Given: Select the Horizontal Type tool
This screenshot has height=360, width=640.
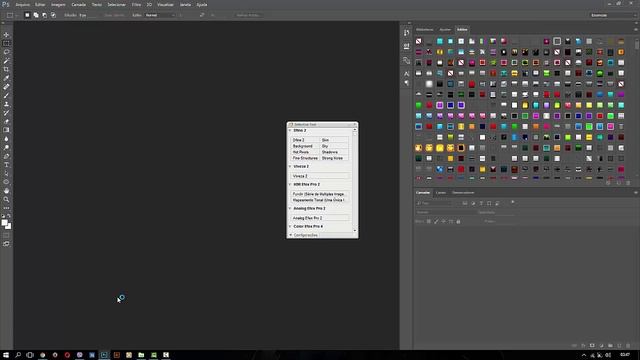Looking at the screenshot, I should pyautogui.click(x=6, y=165).
